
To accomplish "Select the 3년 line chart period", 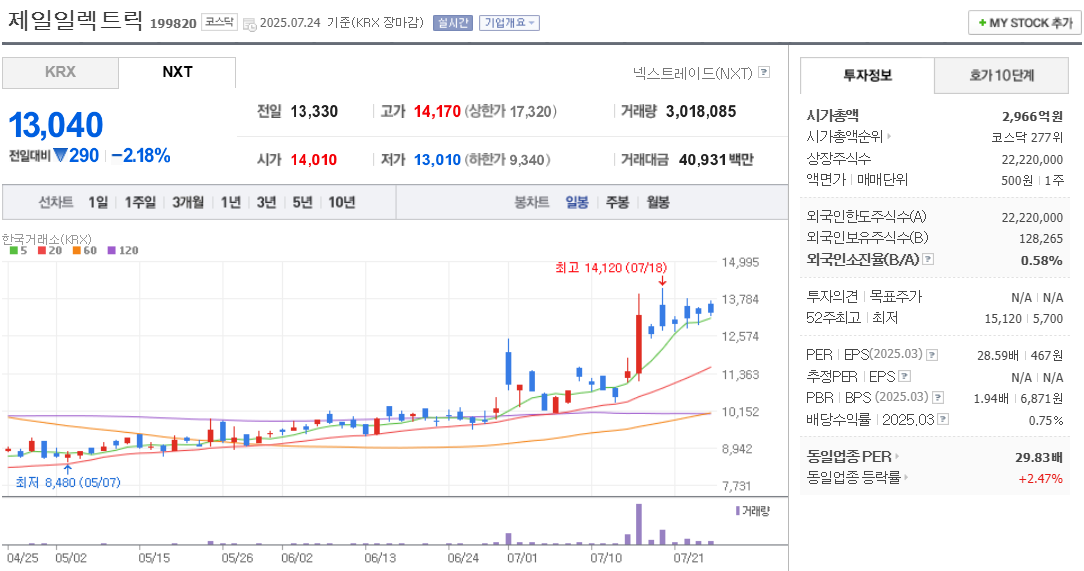I will pyautogui.click(x=266, y=203).
